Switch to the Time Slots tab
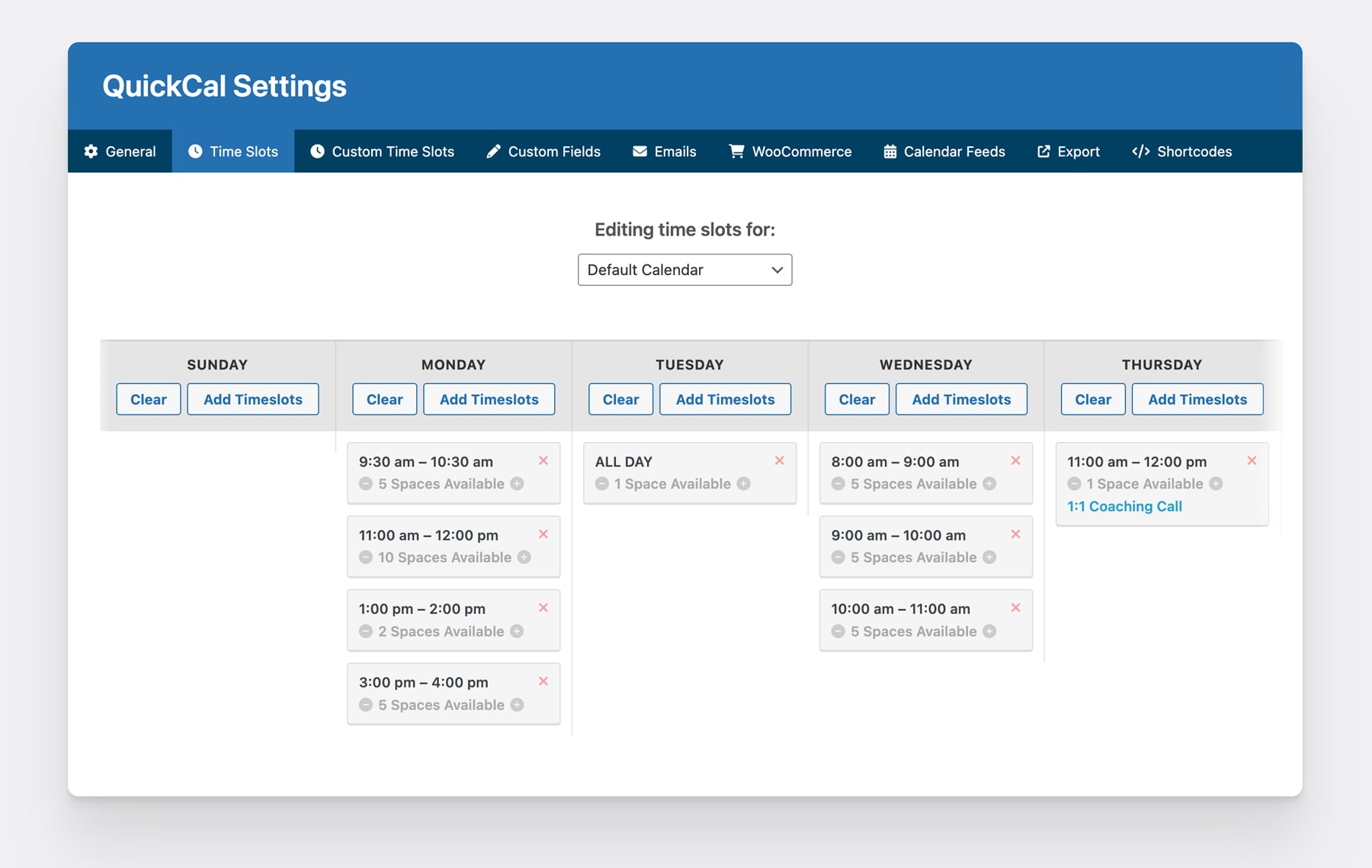The image size is (1372, 868). (233, 151)
